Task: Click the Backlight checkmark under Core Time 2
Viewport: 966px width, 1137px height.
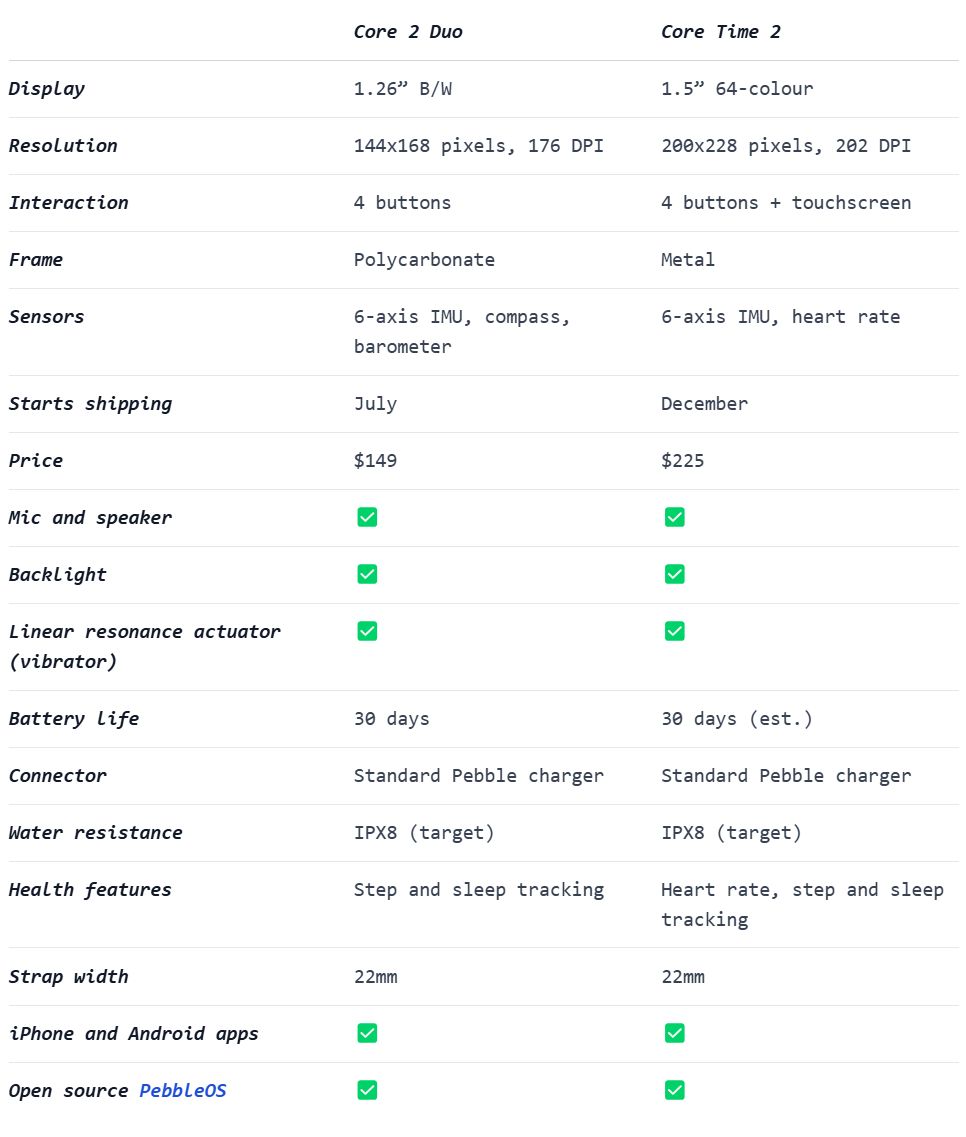Action: click(675, 574)
